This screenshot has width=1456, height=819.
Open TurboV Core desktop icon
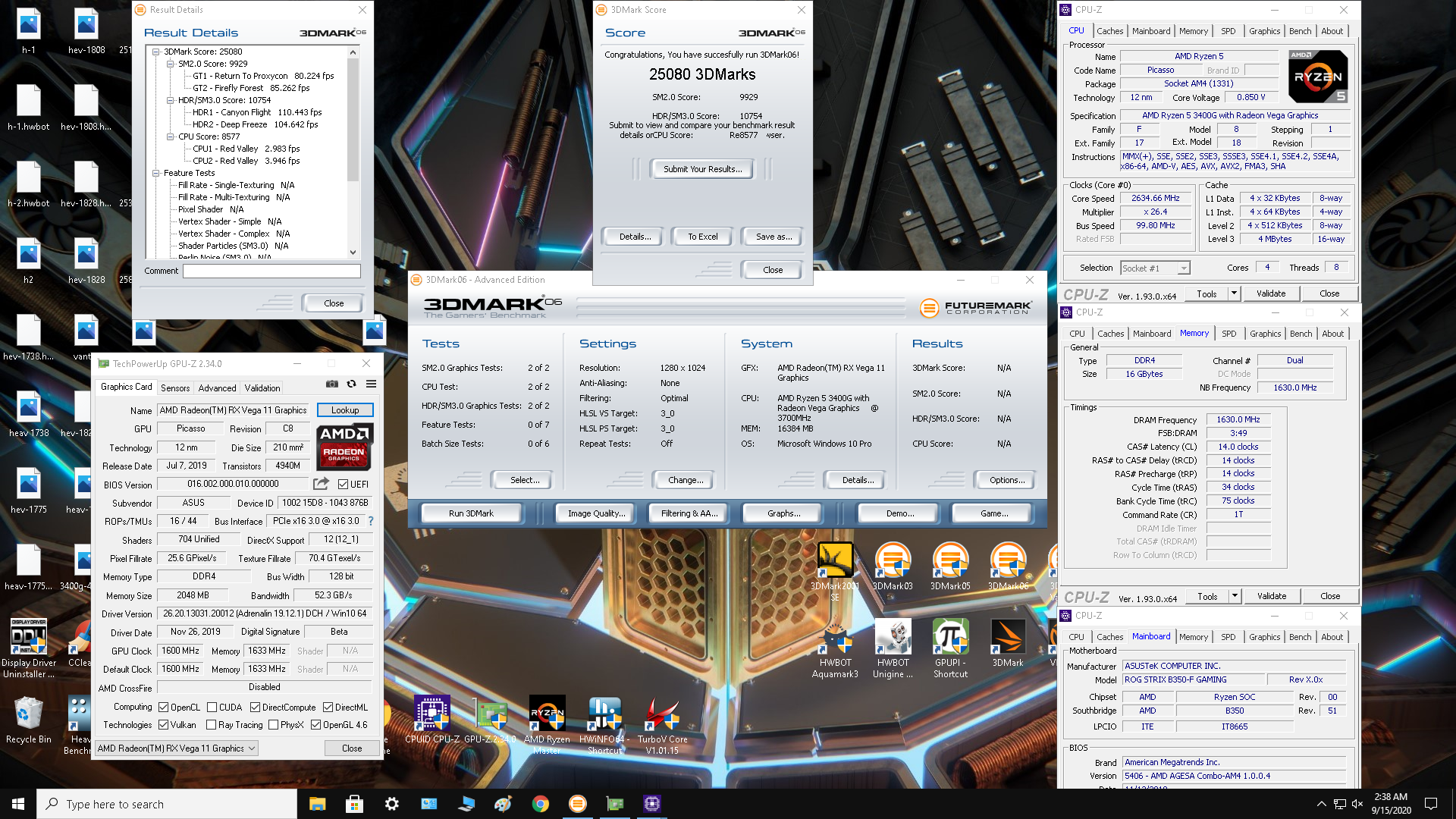pyautogui.click(x=662, y=724)
